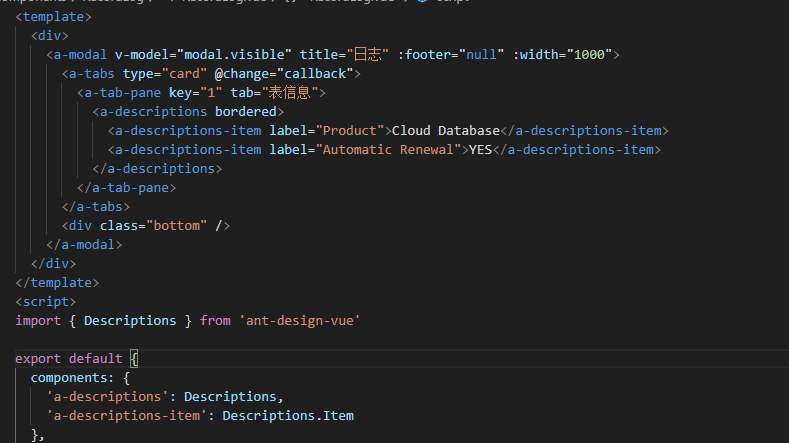Click the @change="callback" handler
The height and width of the screenshot is (443, 789).
point(284,73)
